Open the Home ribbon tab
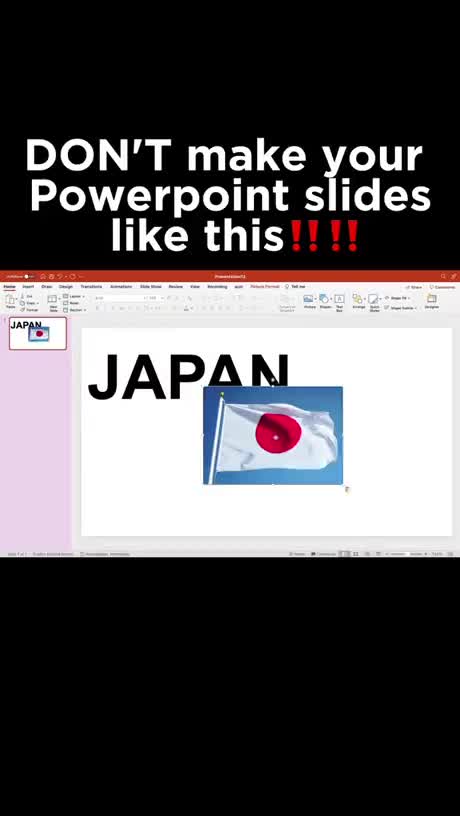The height and width of the screenshot is (816, 460). tap(9, 286)
